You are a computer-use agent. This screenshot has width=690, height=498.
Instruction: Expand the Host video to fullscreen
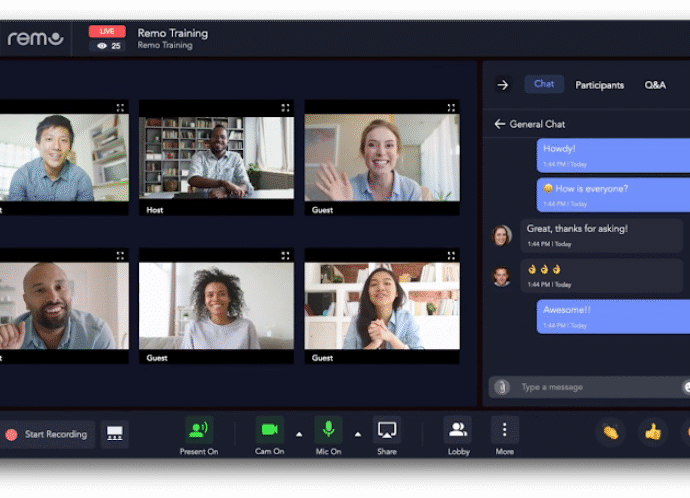(286, 108)
